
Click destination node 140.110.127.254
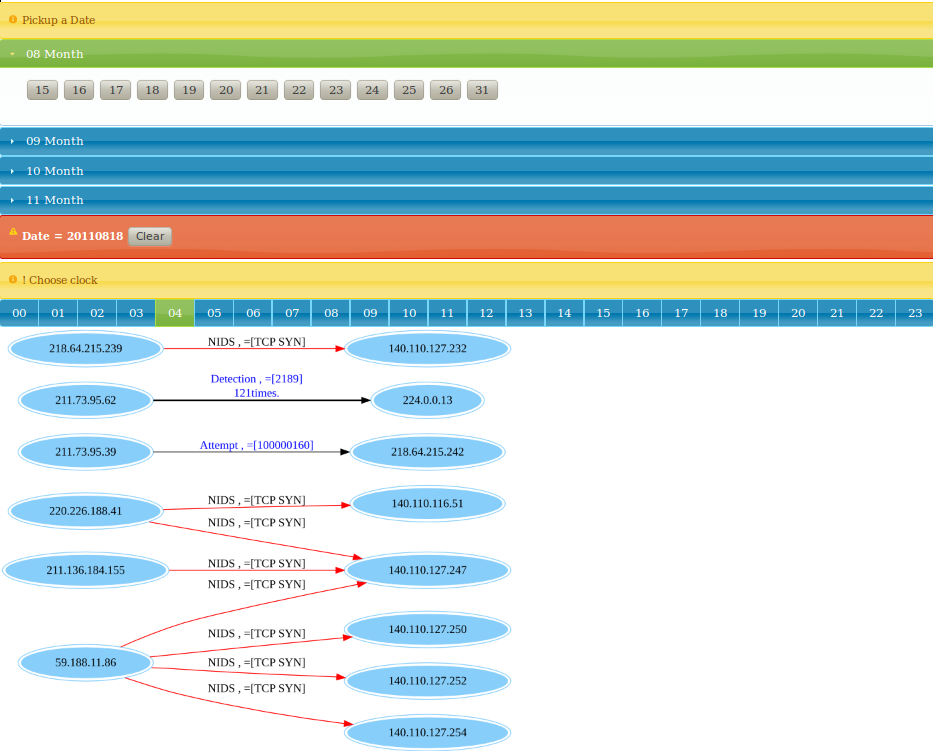tap(427, 733)
